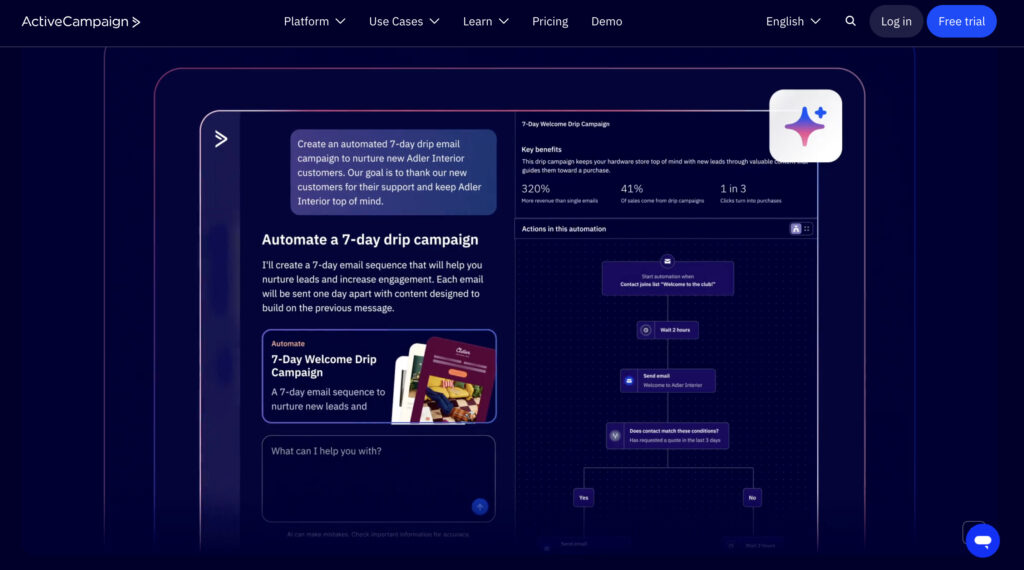Image resolution: width=1024 pixels, height=570 pixels.
Task: Click the Start automation trigger node
Action: pyautogui.click(x=667, y=279)
